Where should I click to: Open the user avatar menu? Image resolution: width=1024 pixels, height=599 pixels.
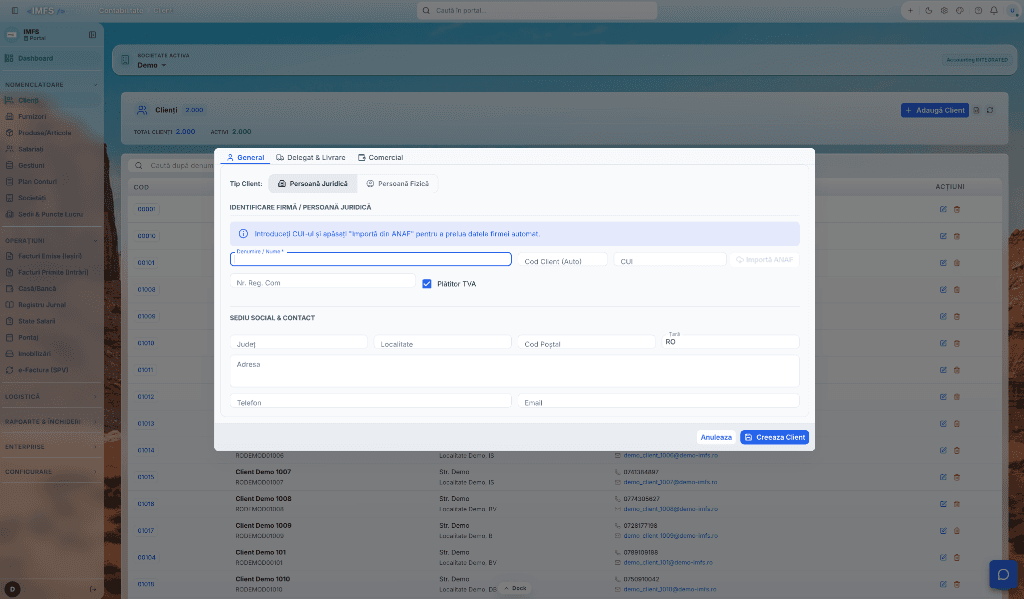pos(1012,10)
